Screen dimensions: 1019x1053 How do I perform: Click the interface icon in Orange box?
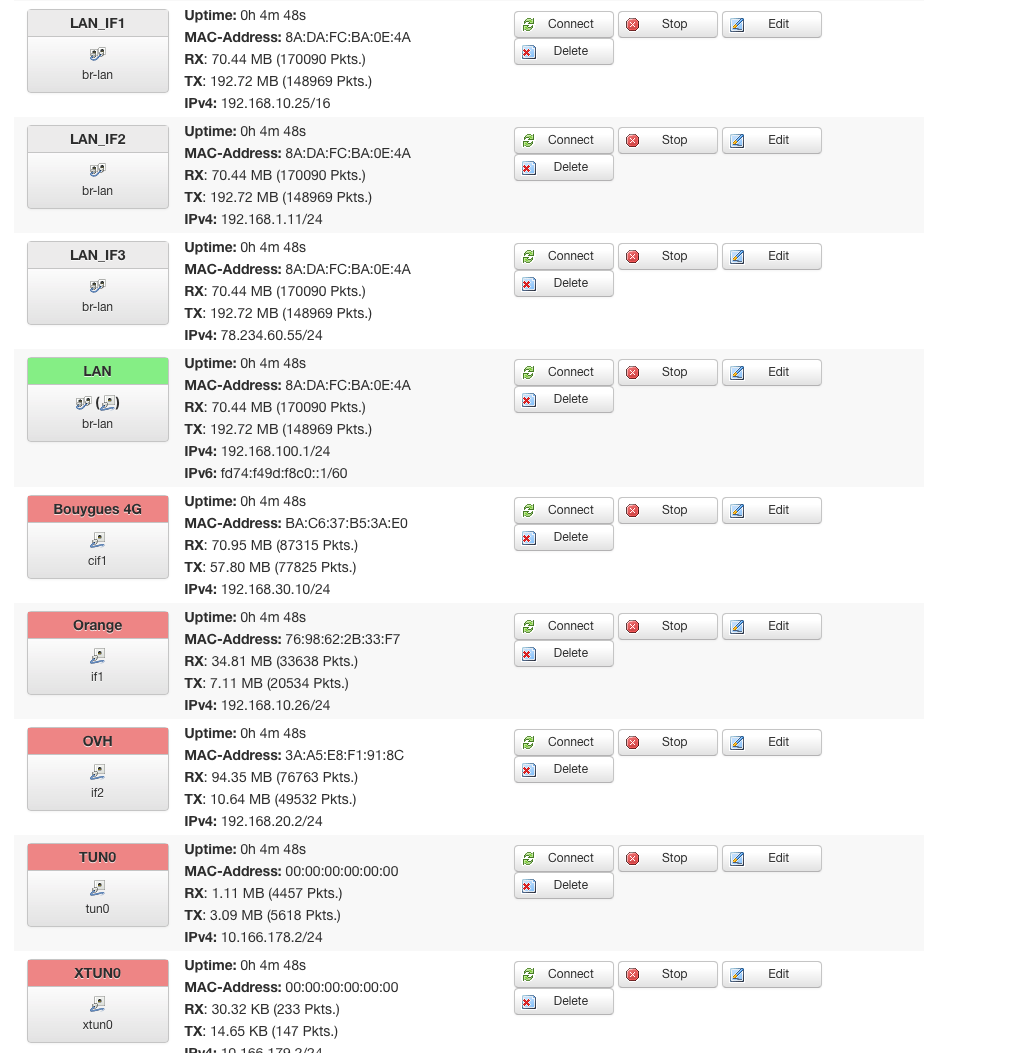[x=97, y=656]
